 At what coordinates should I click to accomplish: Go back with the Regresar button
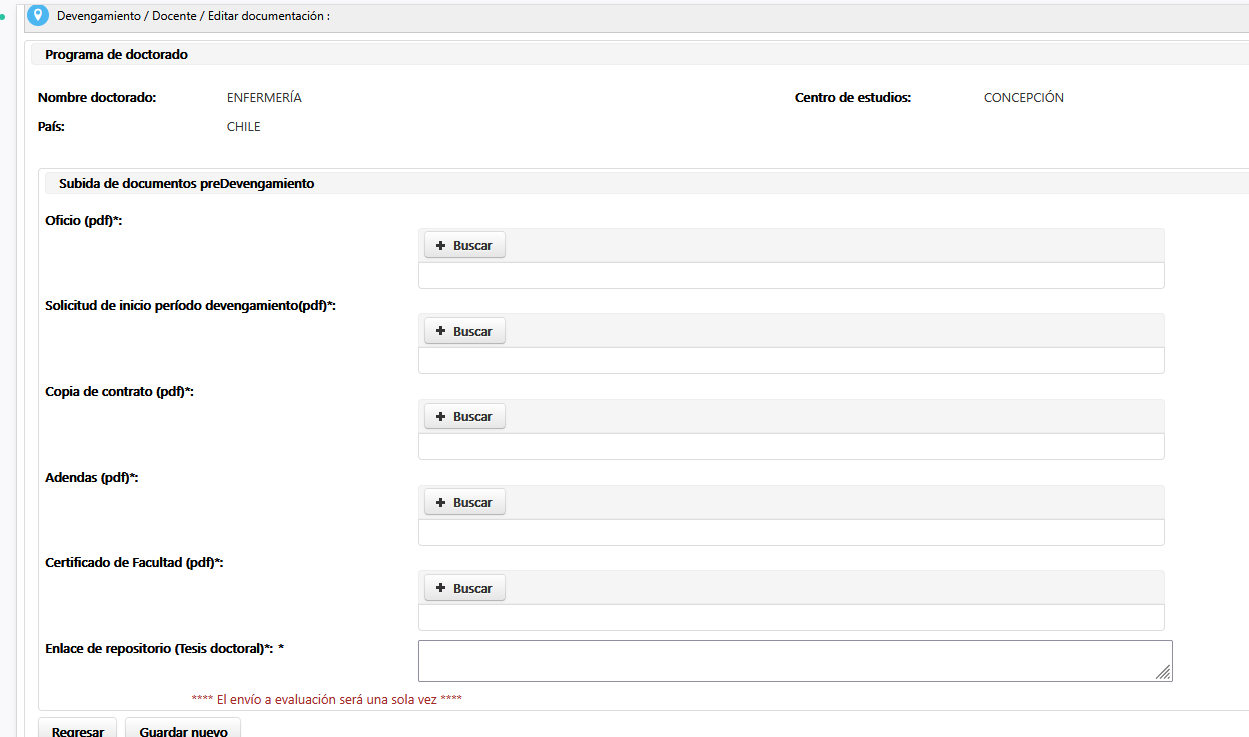point(78,731)
